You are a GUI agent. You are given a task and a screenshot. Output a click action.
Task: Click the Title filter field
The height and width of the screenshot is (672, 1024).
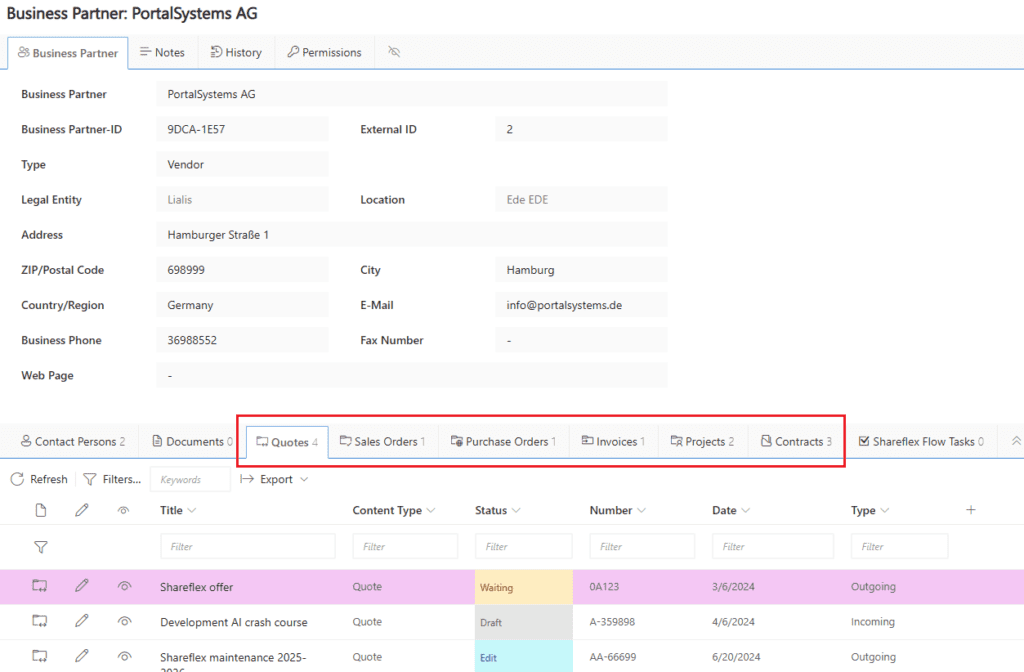(x=248, y=546)
